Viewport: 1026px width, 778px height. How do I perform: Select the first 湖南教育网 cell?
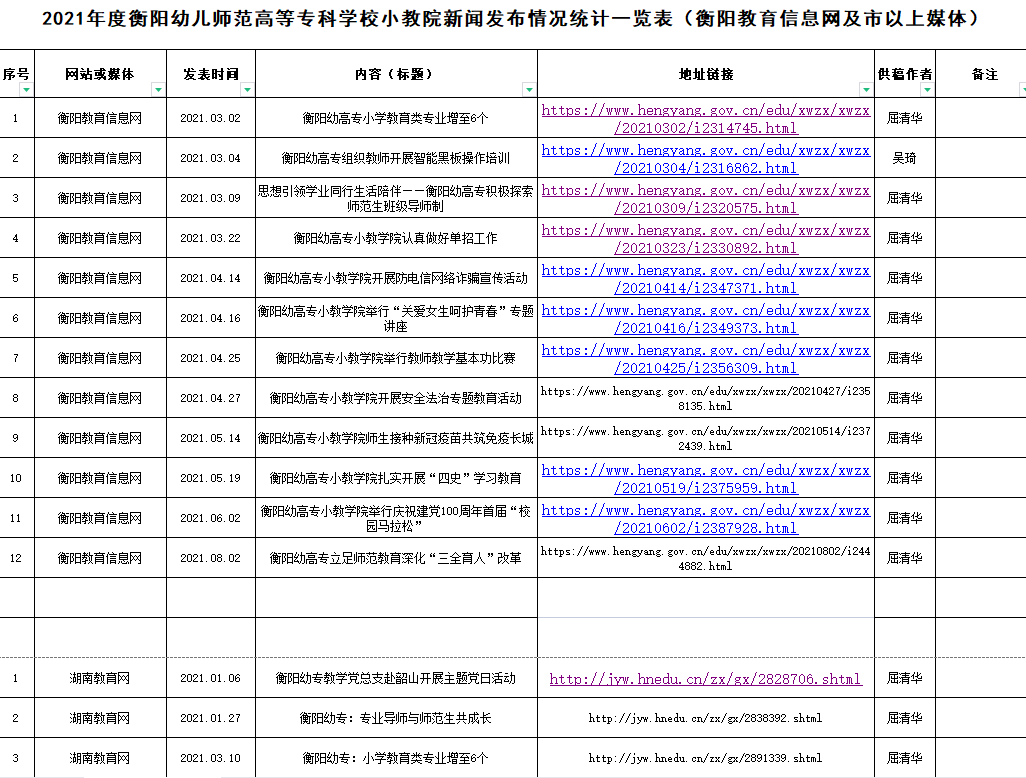[x=100, y=678]
